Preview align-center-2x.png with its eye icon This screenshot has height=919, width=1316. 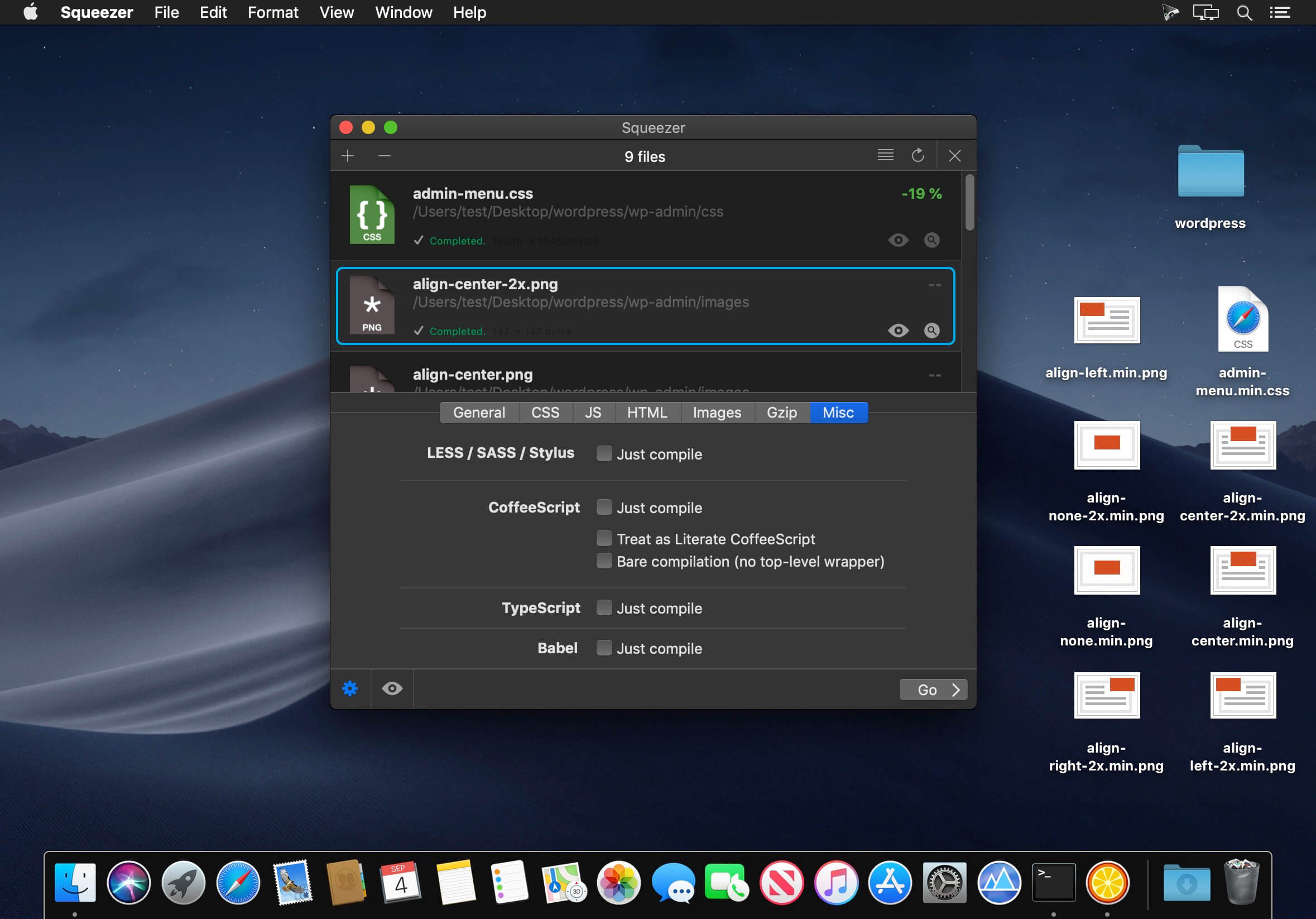[898, 331]
